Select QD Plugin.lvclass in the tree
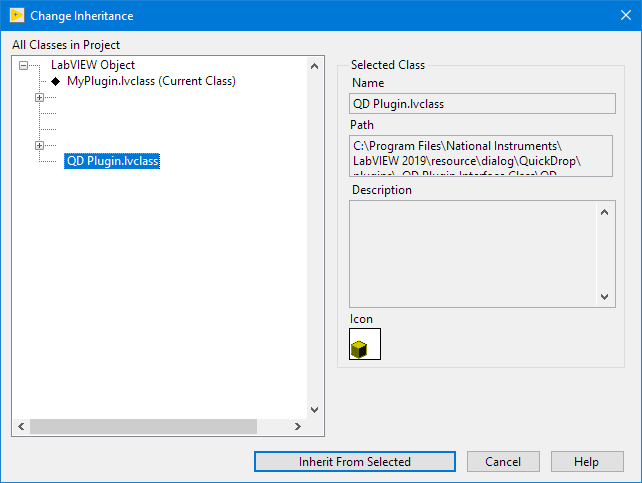 [x=112, y=161]
